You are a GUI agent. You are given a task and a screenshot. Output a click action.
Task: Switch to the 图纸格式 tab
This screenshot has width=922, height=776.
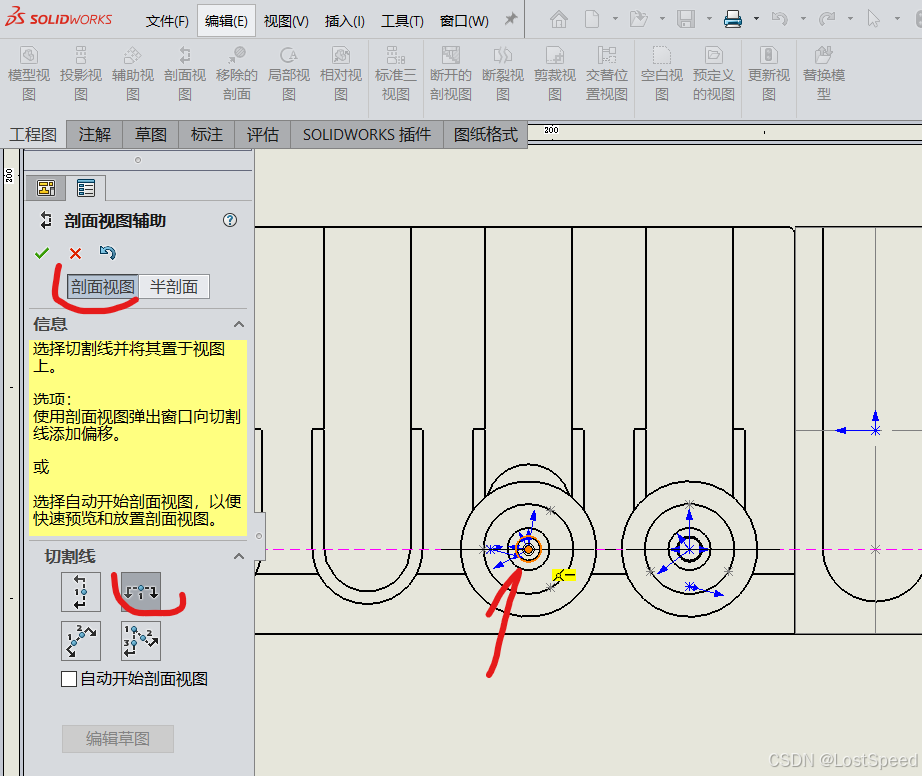pyautogui.click(x=486, y=135)
